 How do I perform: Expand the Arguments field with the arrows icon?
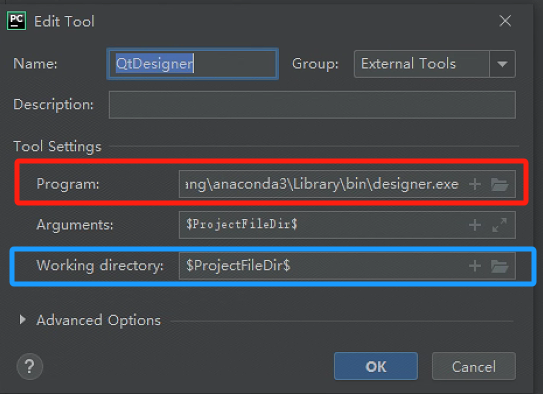pyautogui.click(x=499, y=225)
